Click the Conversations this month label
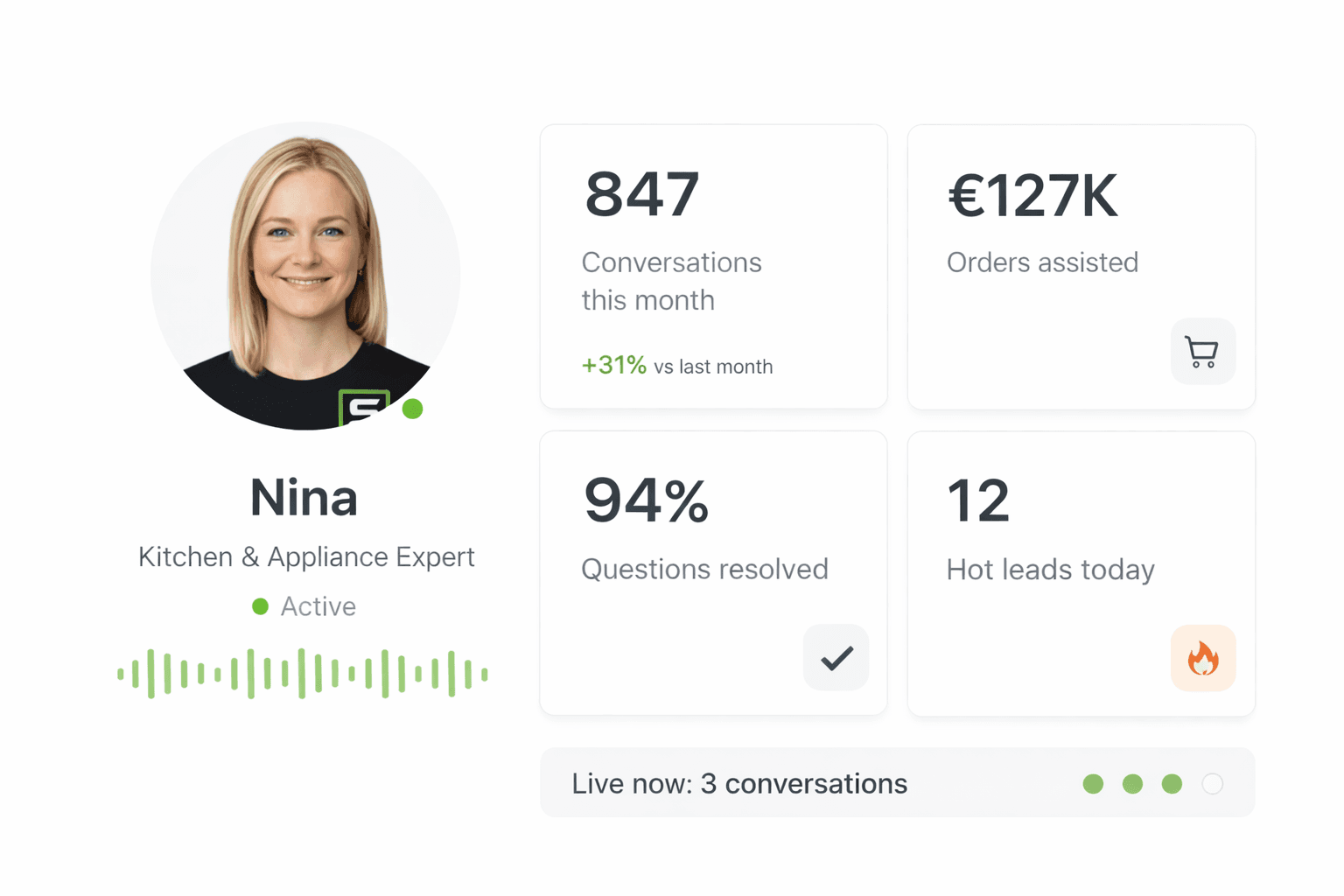The height and width of the screenshot is (896, 1344). click(x=671, y=281)
